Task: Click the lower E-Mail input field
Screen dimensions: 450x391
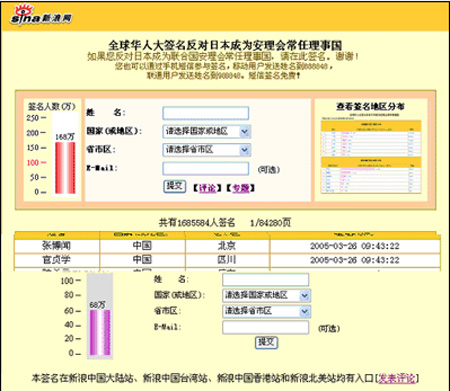Action: pos(266,327)
